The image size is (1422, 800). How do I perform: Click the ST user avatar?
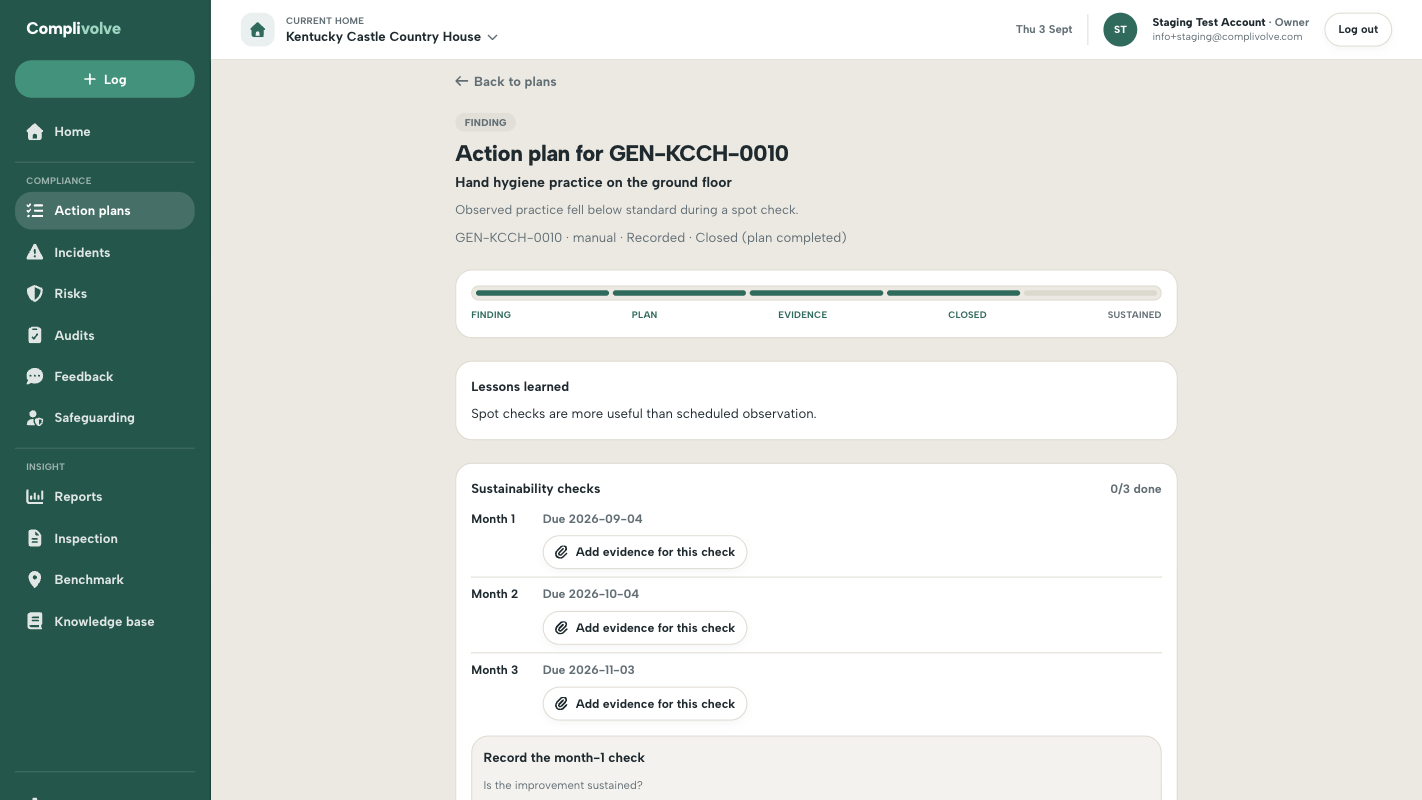click(x=1120, y=30)
